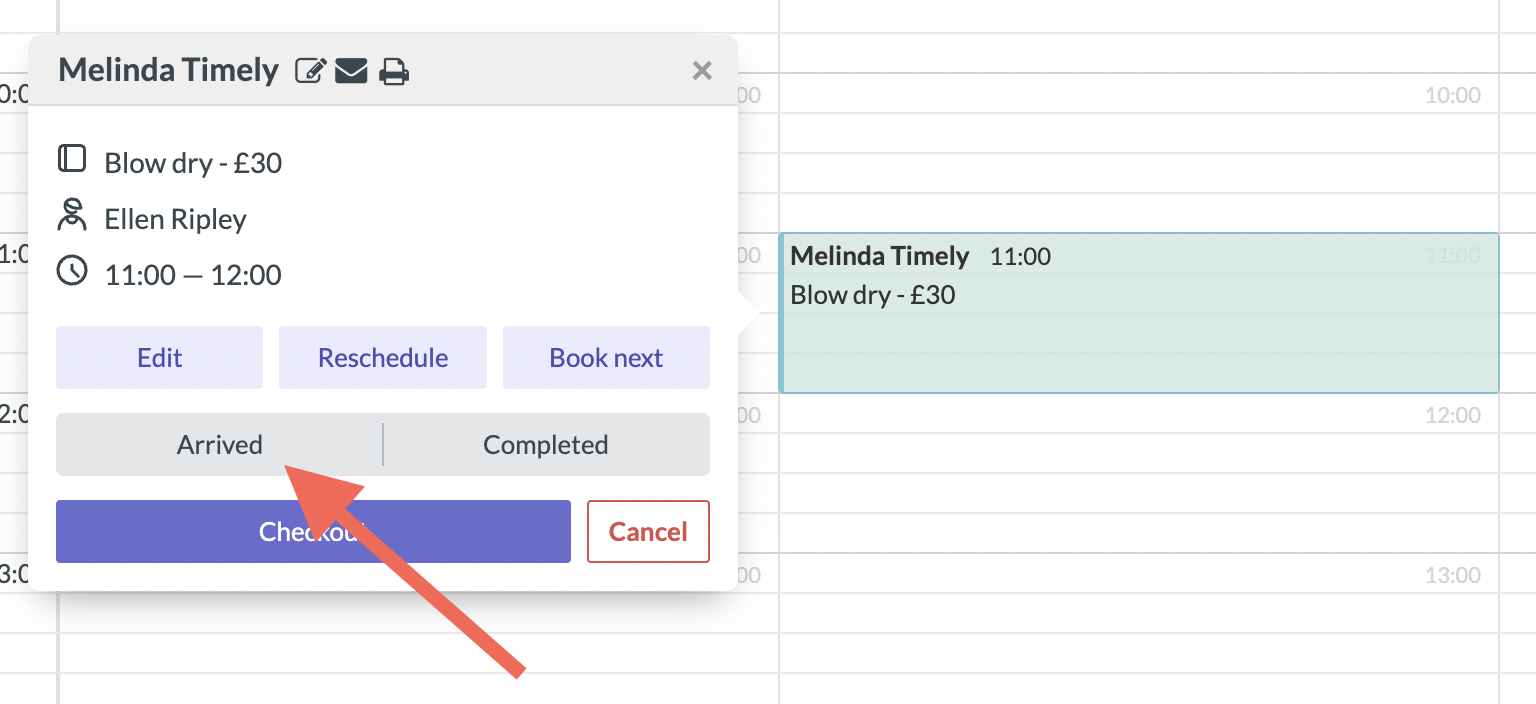Select the Melinda Timely popup title
This screenshot has height=704, width=1536.
(168, 70)
